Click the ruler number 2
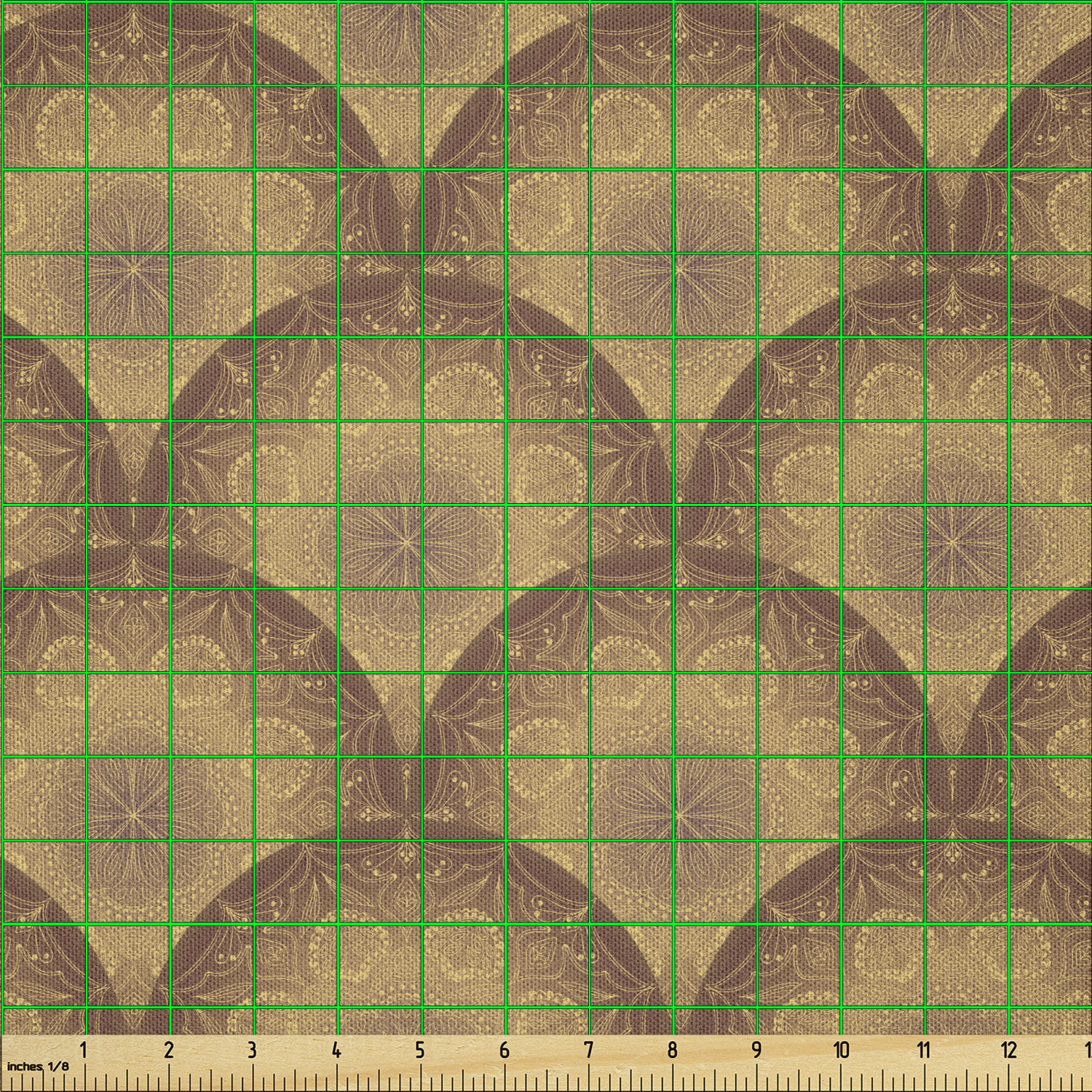Screen dimensions: 1092x1092 pos(169,1051)
